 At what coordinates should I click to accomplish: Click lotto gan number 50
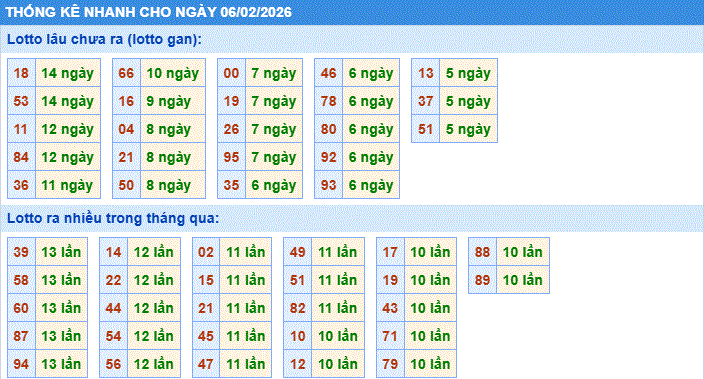pos(126,185)
